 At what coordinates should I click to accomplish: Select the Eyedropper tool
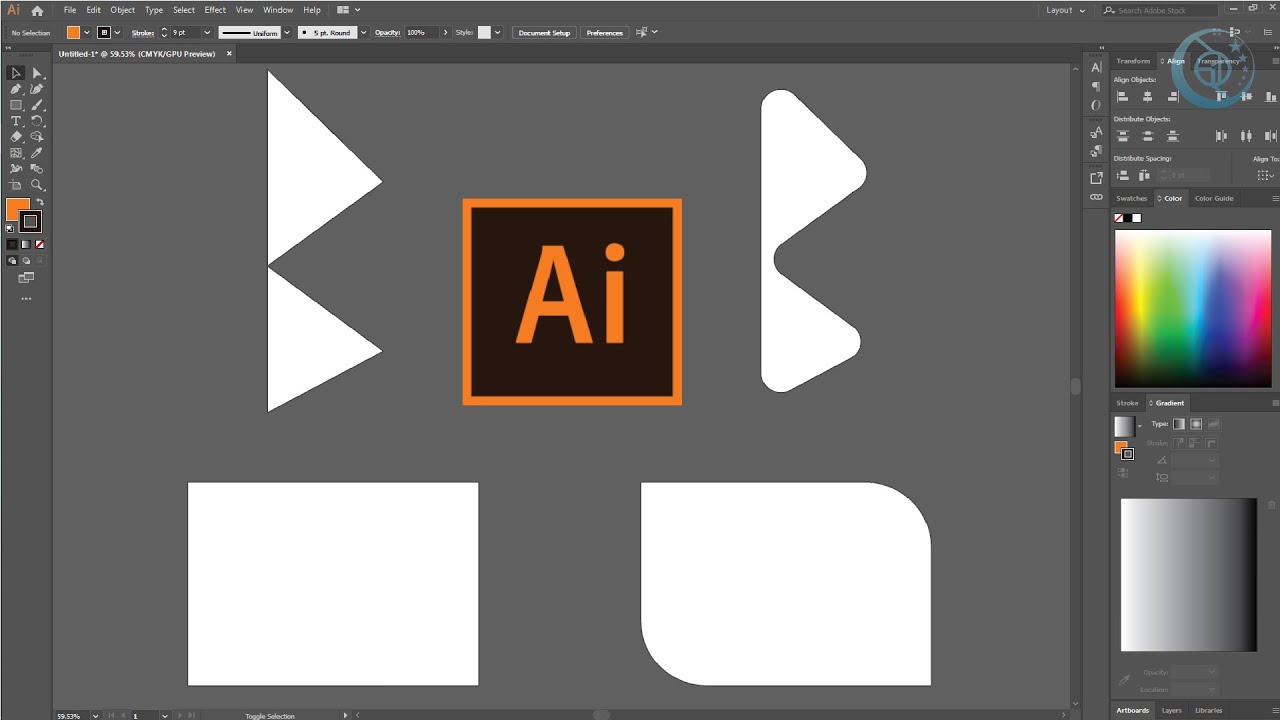37,153
